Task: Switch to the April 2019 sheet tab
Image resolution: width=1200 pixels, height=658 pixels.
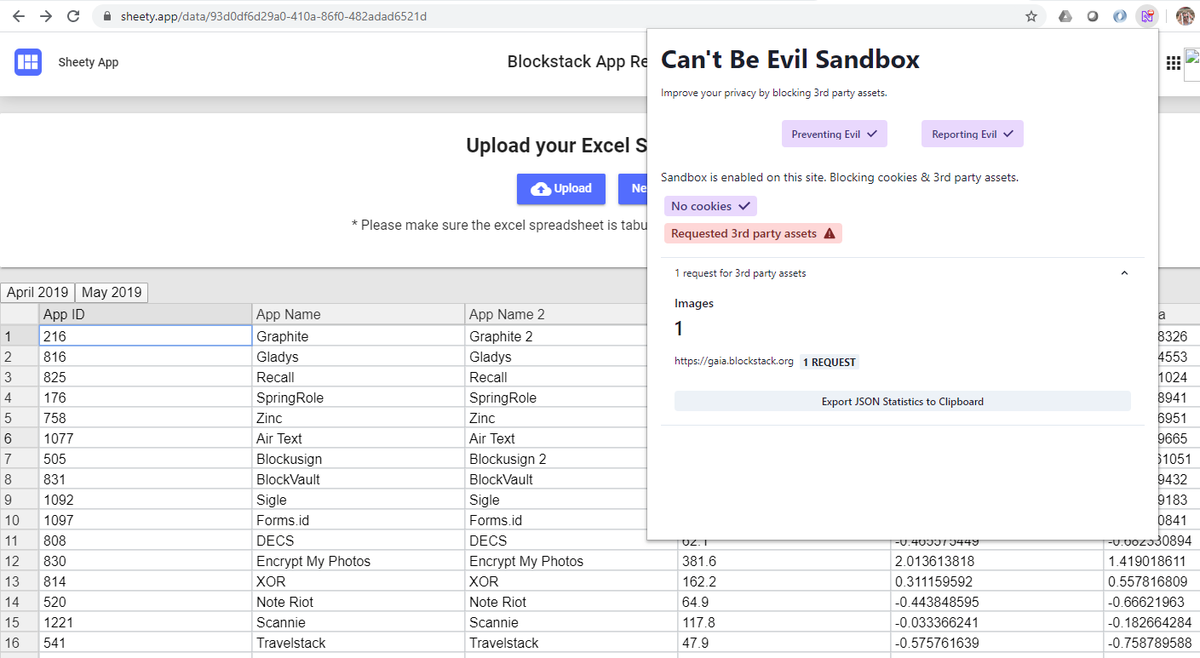Action: coord(39,293)
